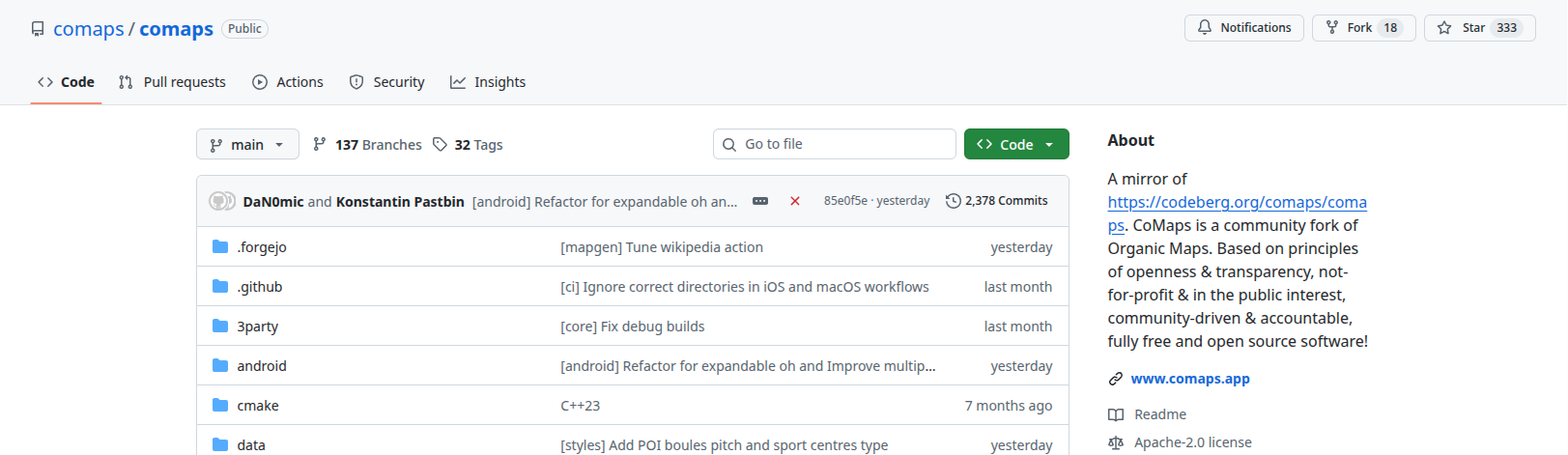Open commit hash 85e0f5e
This screenshot has height=455, width=1568.
pyautogui.click(x=845, y=201)
